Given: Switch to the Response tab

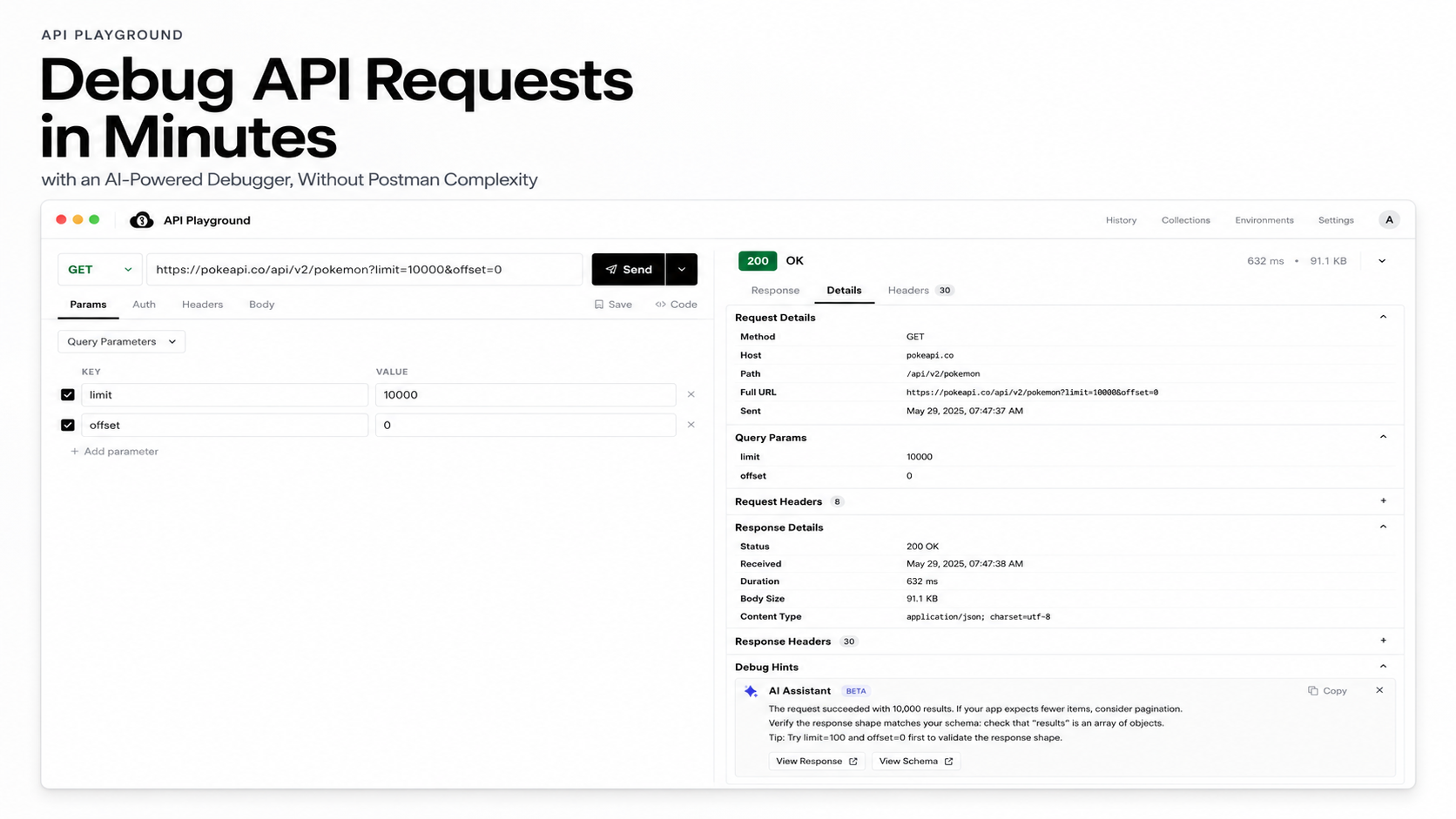Looking at the screenshot, I should (775, 291).
